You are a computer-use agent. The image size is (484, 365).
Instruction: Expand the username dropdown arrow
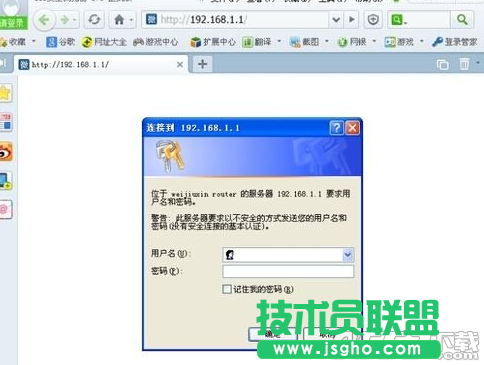348,255
